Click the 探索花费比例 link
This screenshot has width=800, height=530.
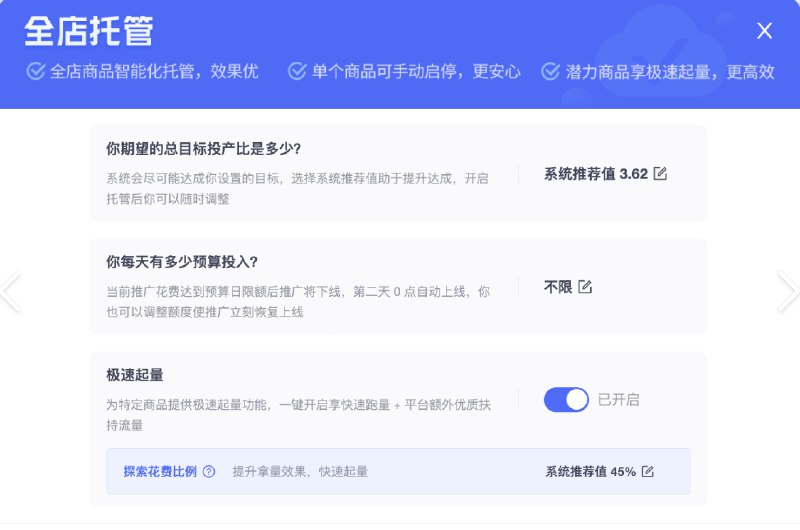coord(160,471)
